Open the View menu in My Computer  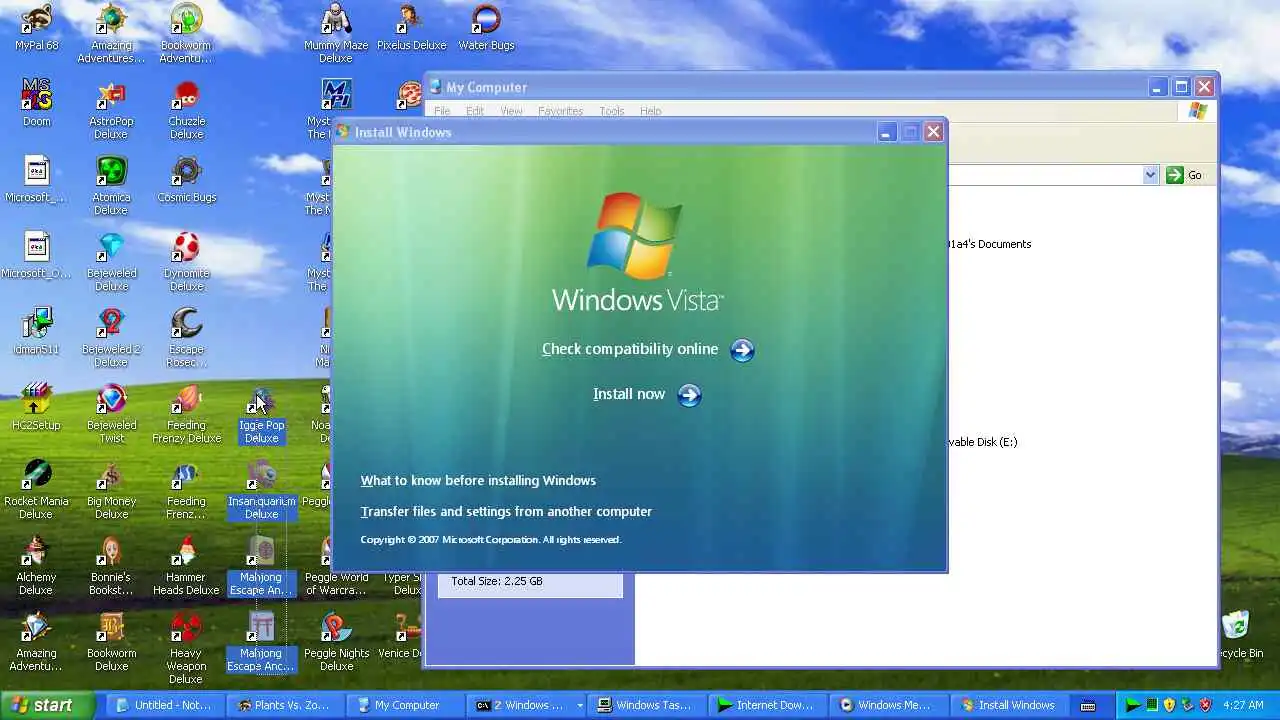(x=511, y=111)
